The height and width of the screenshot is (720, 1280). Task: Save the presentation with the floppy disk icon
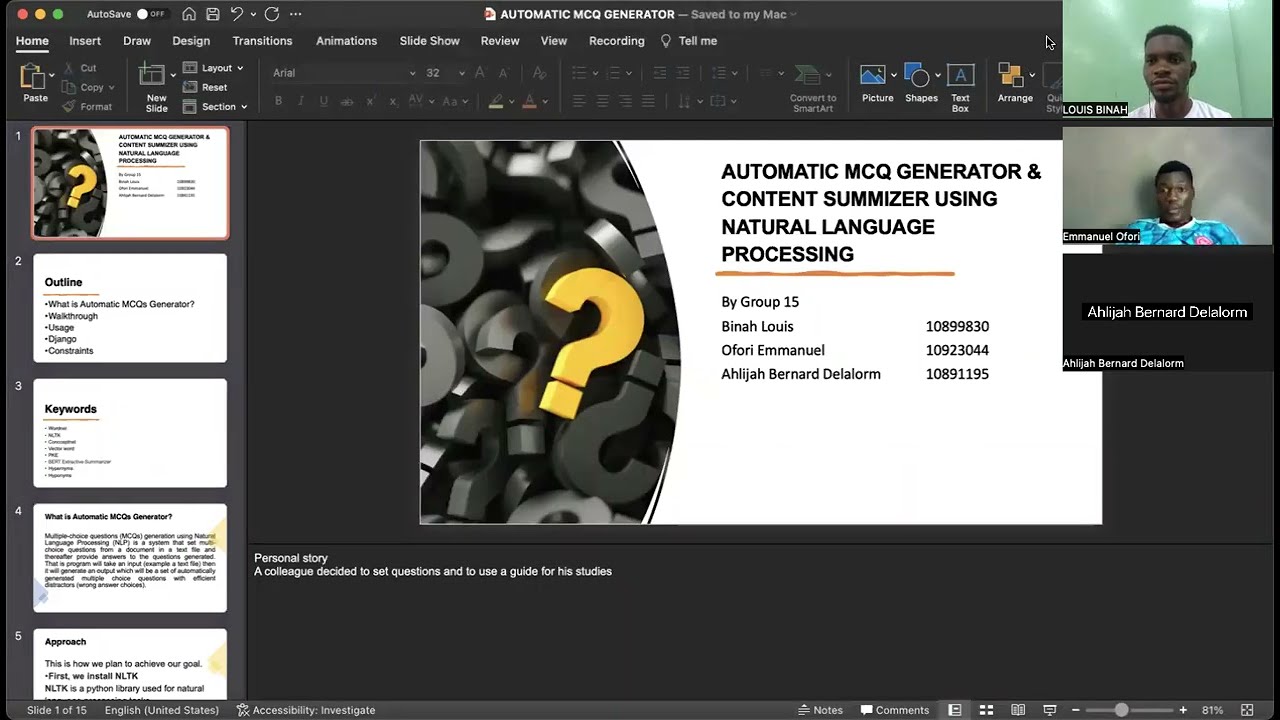click(x=213, y=14)
